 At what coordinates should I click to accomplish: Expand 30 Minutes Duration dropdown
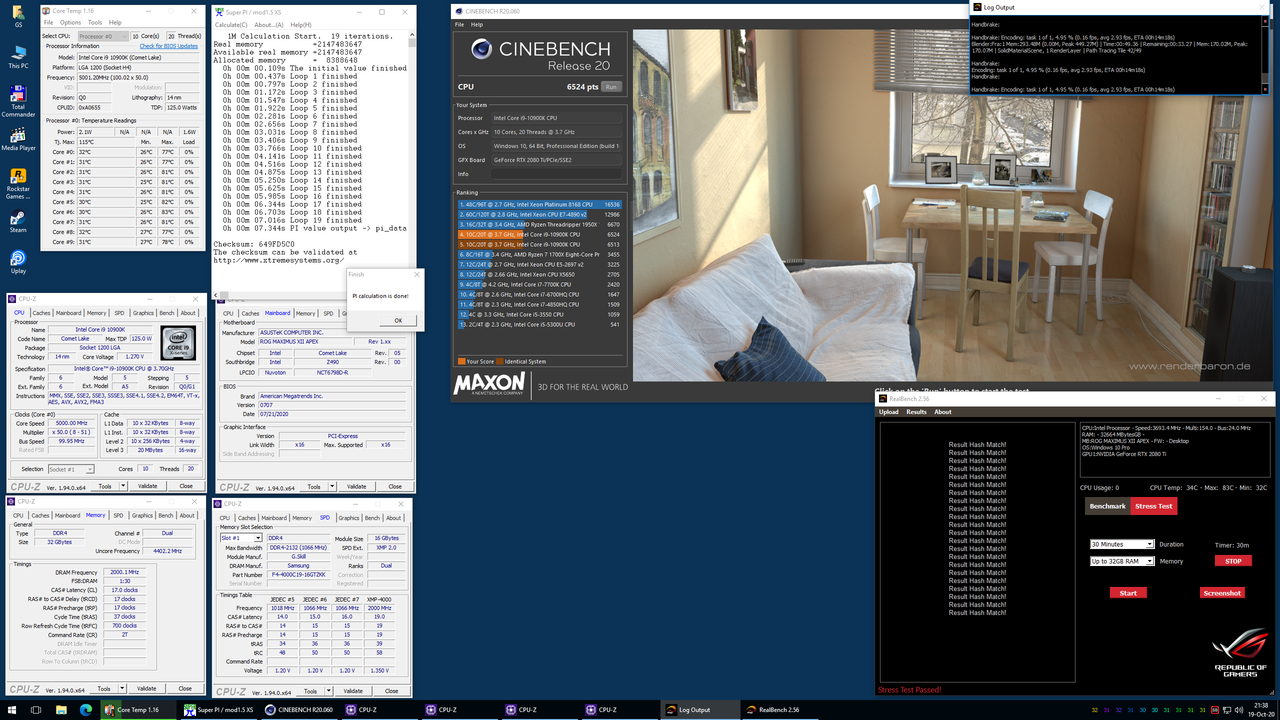click(1122, 545)
